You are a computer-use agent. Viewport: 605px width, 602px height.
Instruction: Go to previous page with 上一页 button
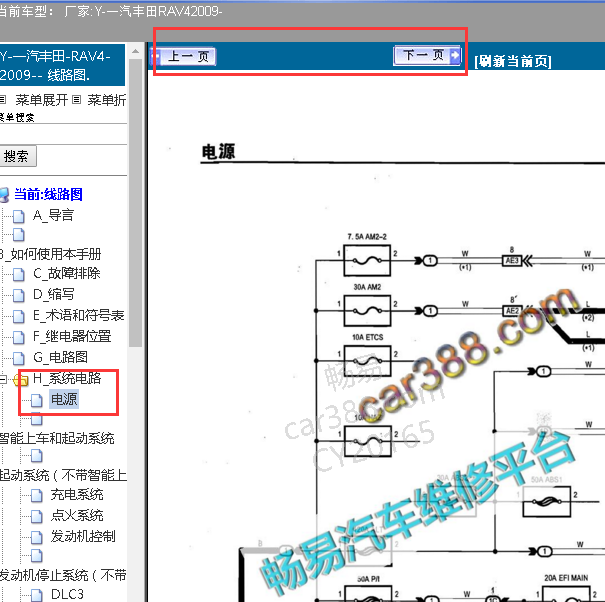tap(184, 57)
